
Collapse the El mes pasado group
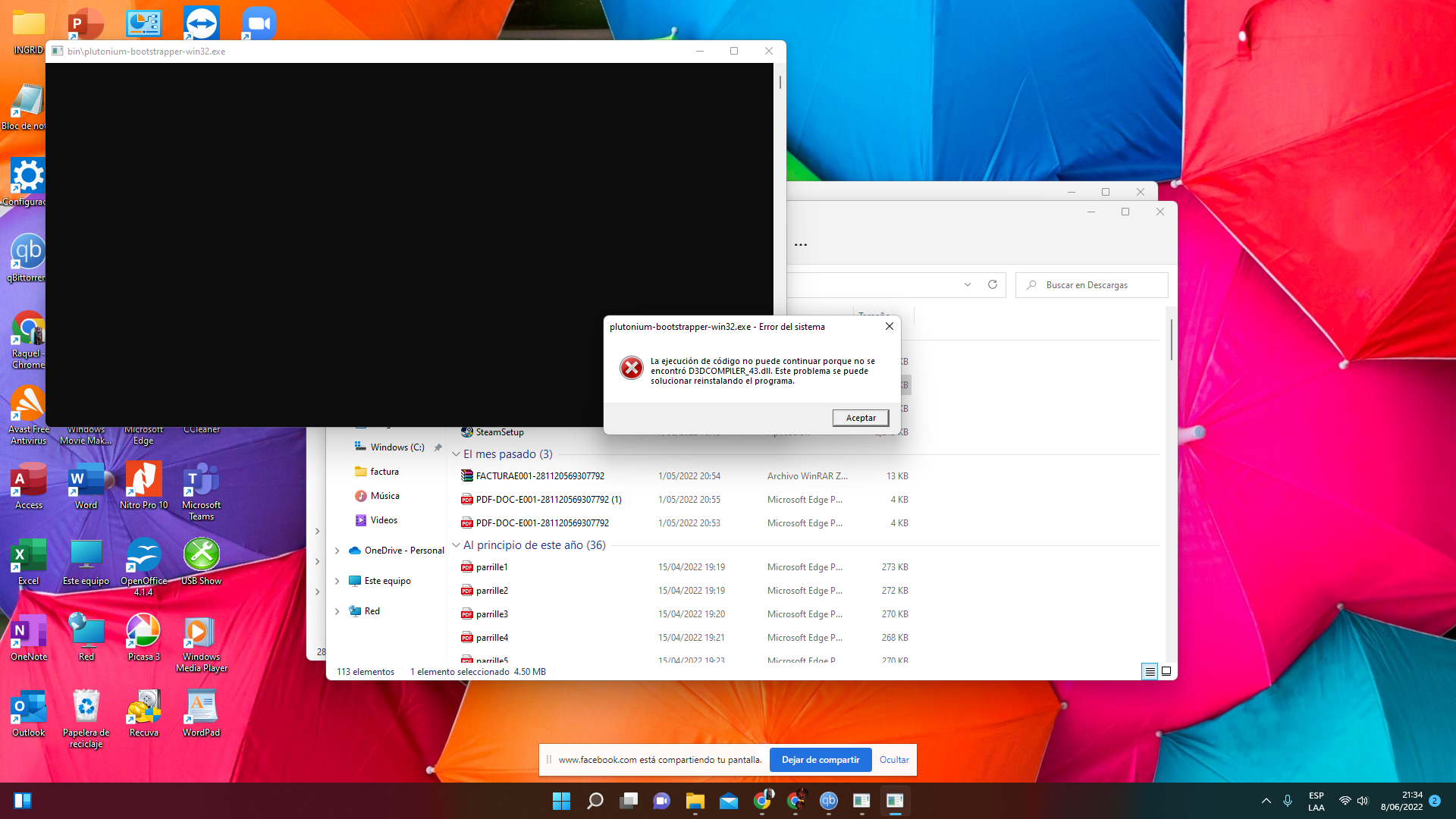point(456,454)
